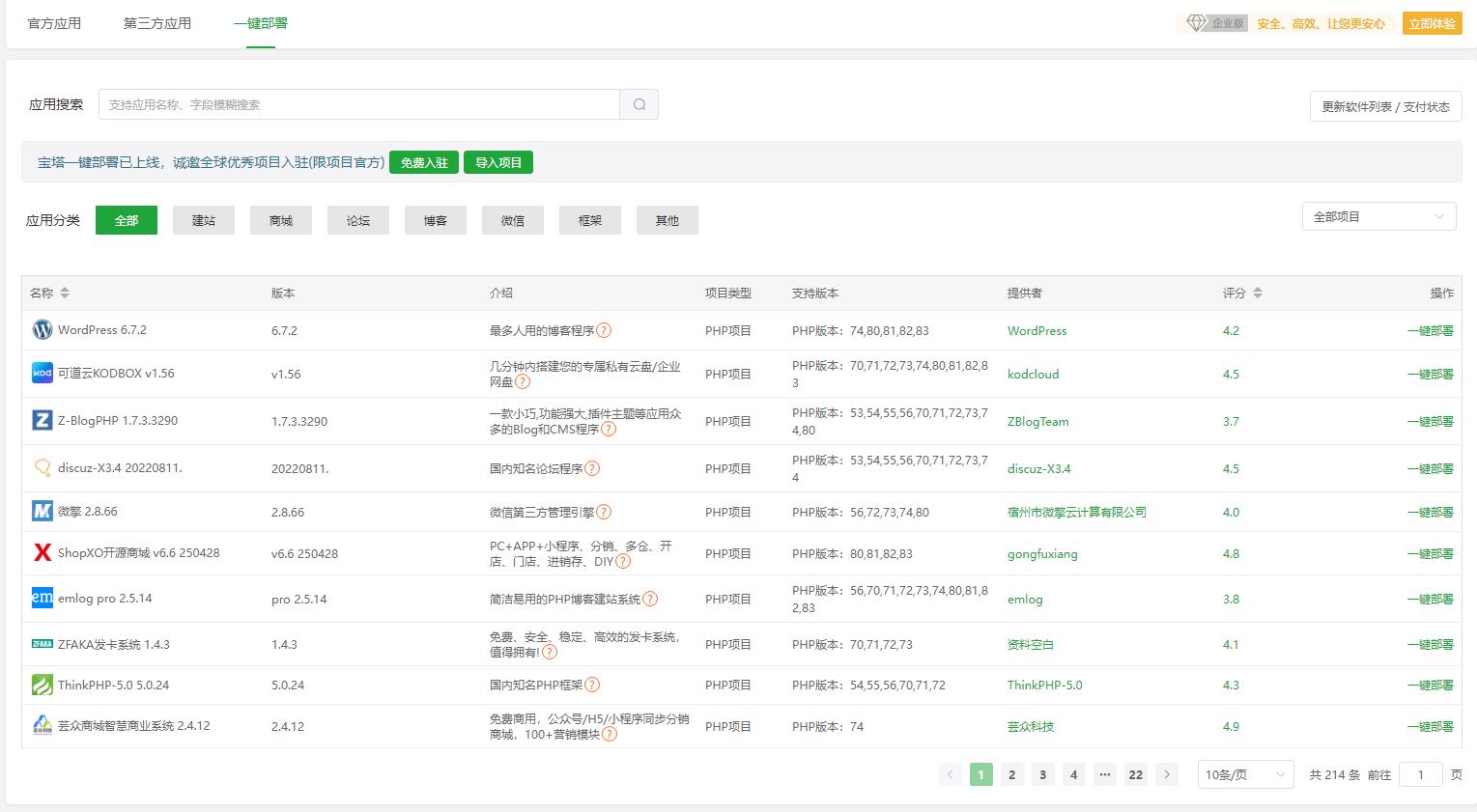Click the discuz-X3.4 app icon
1477x812 pixels.
43,468
